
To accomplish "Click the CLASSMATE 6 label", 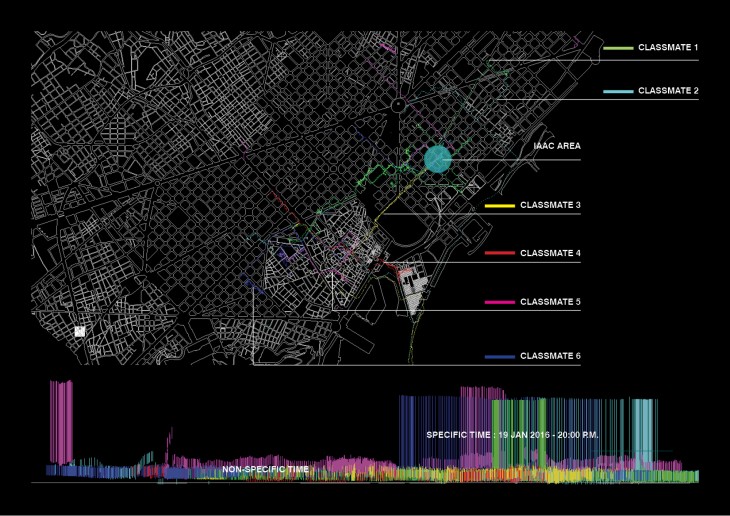I will [551, 357].
